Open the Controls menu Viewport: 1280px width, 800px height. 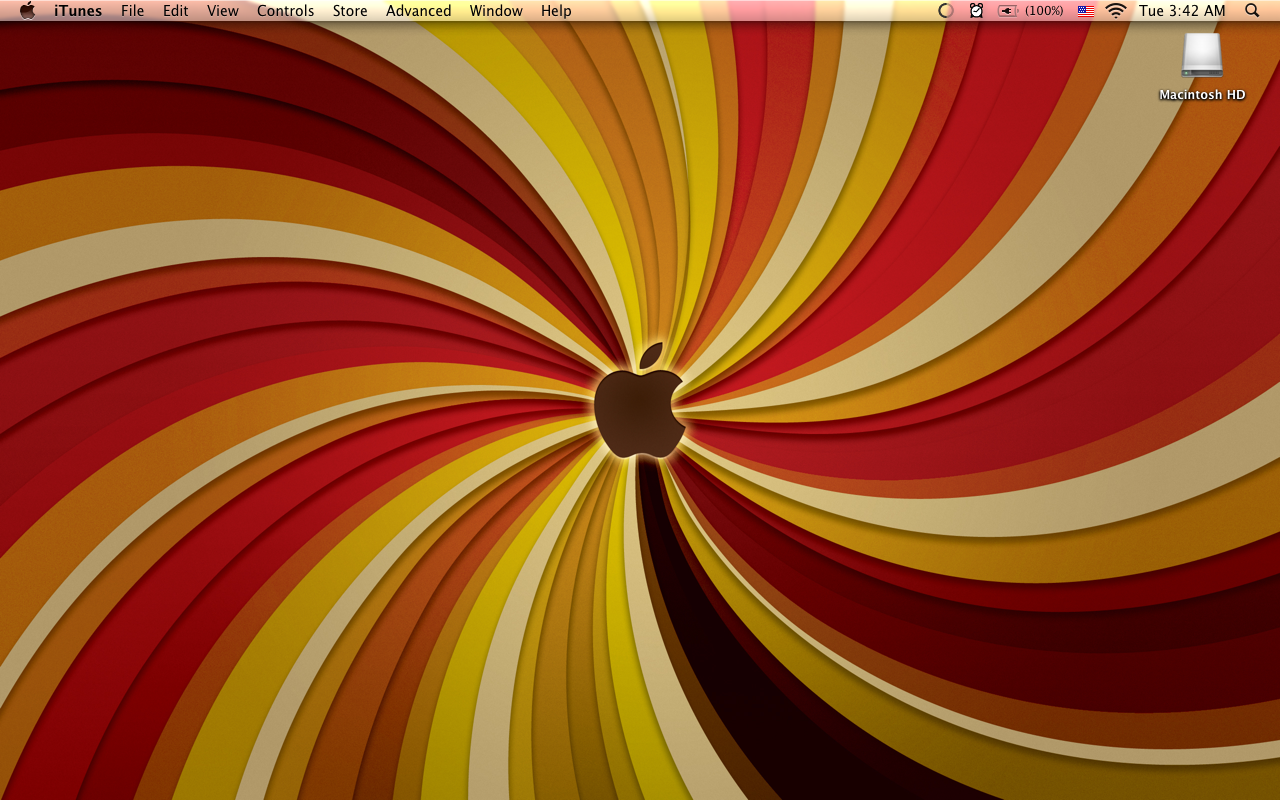(286, 11)
